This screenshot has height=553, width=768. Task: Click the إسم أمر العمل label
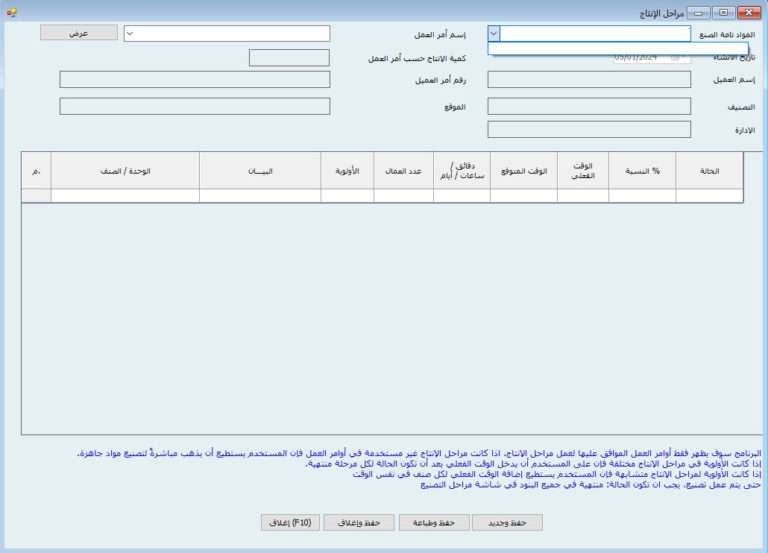pyautogui.click(x=440, y=35)
